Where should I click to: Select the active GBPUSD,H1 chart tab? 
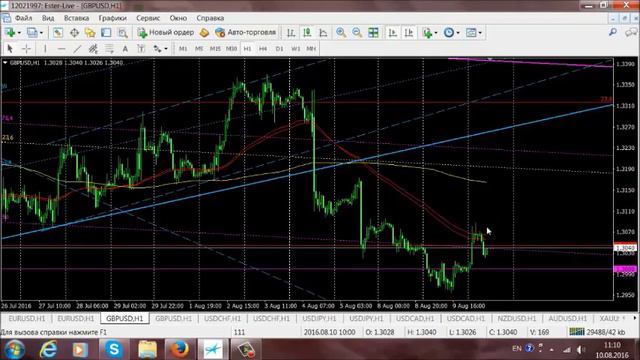pos(124,318)
